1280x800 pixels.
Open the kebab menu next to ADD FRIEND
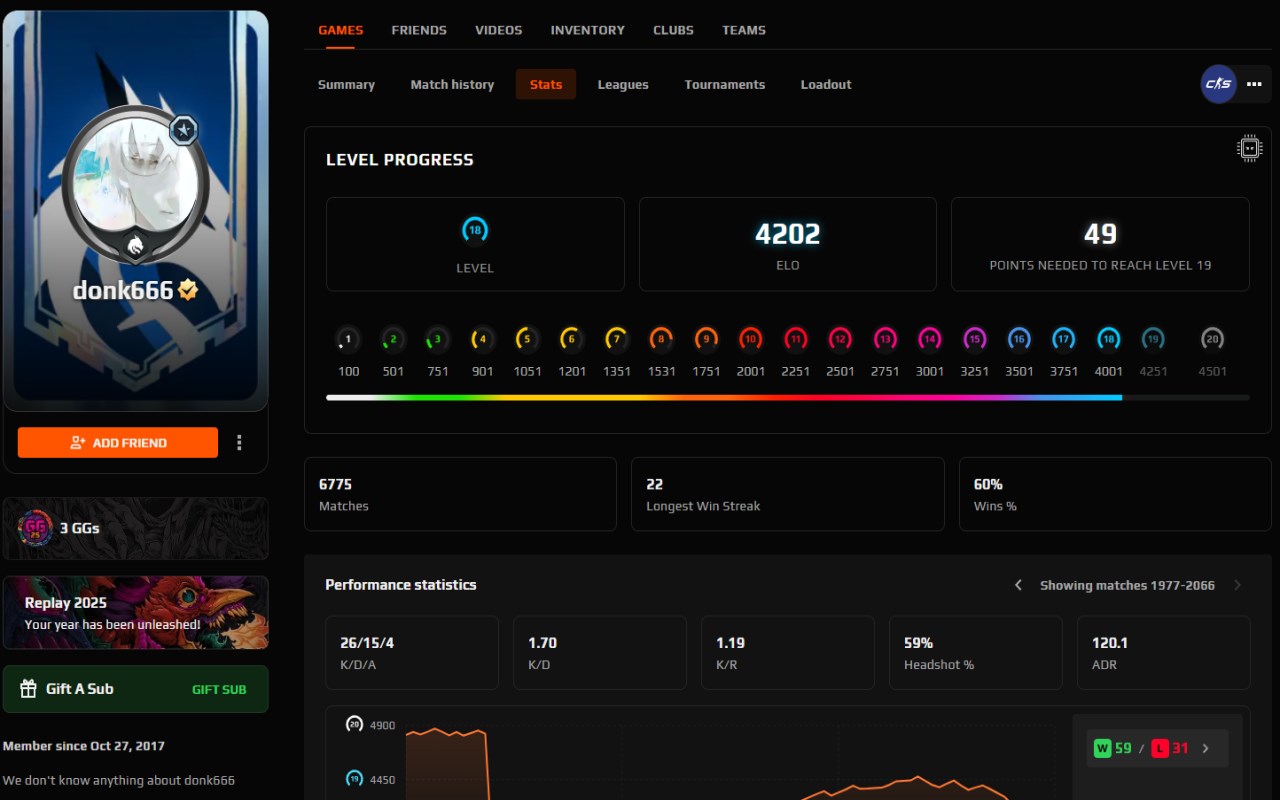pyautogui.click(x=239, y=442)
